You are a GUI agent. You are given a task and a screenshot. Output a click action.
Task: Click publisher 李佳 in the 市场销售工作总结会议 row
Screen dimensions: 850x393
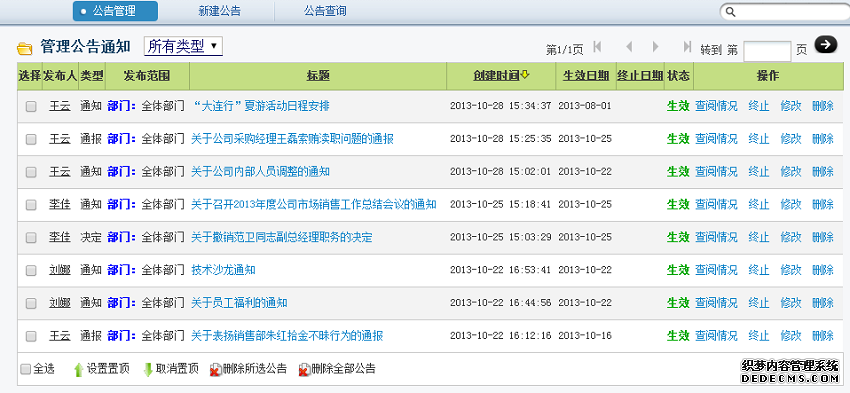60,204
